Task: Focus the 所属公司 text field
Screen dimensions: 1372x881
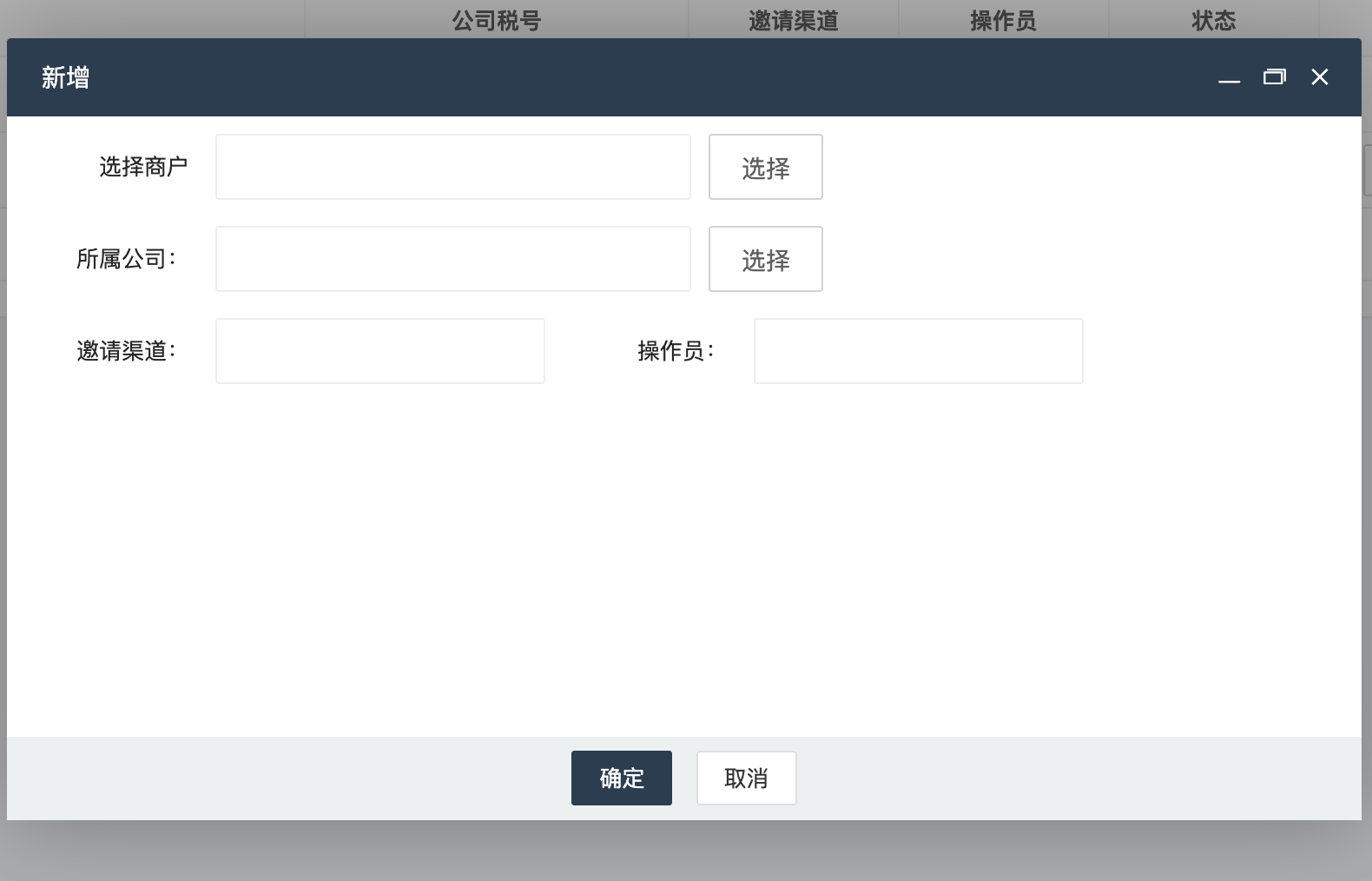Action: click(x=453, y=259)
